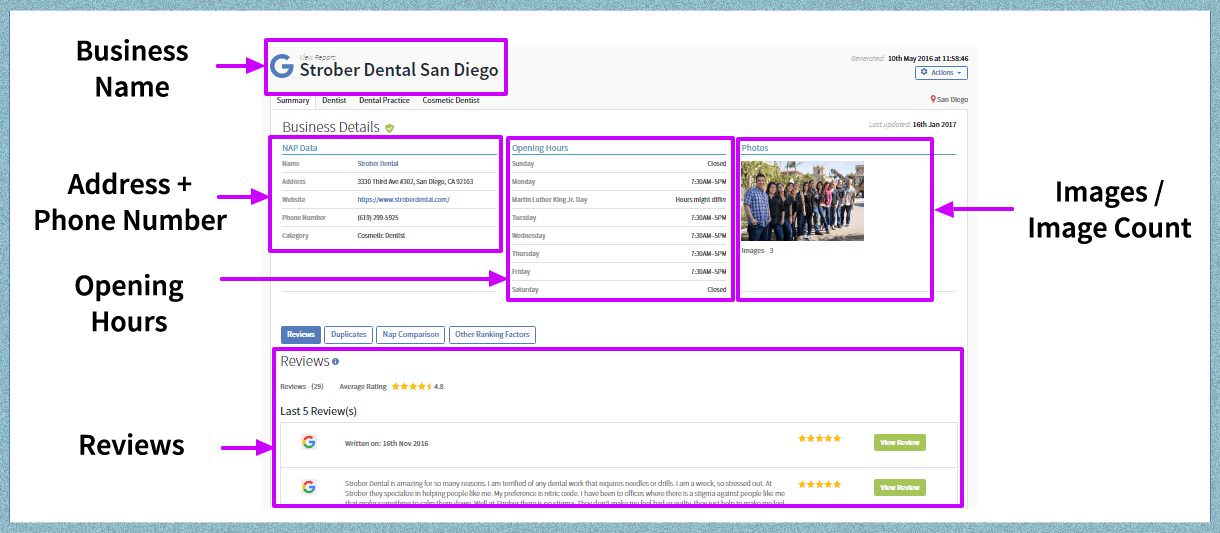Click the green verified shield icon
Viewport: 1220px width, 533px height.
389,128
